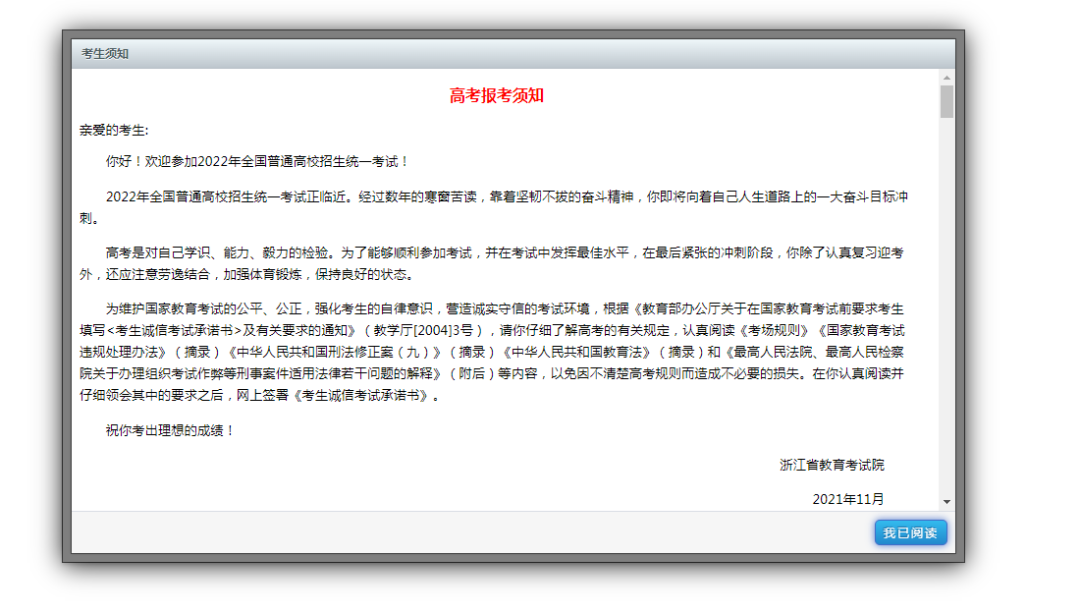Image resolution: width=1080 pixels, height=613 pixels.
Task: Click the scrollbar down arrow
Action: tap(946, 502)
